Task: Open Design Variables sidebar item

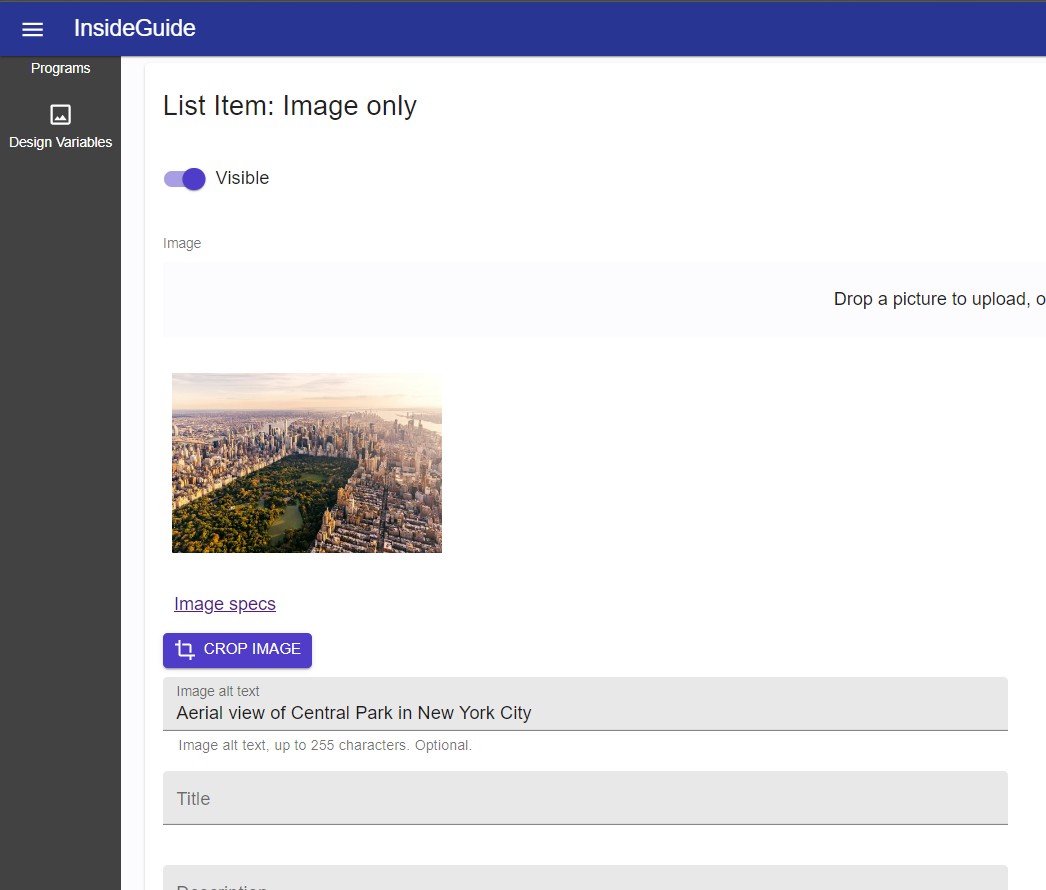Action: tap(60, 127)
